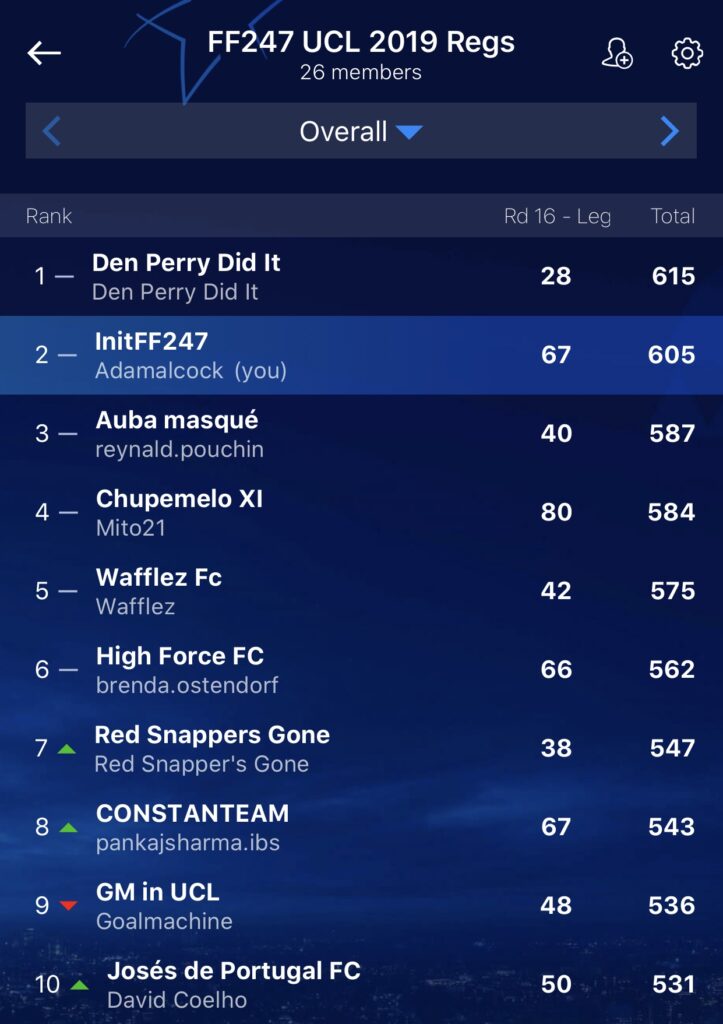723x1024 pixels.
Task: Click green up arrow beside Red Snappers Gone
Action: tap(67, 749)
